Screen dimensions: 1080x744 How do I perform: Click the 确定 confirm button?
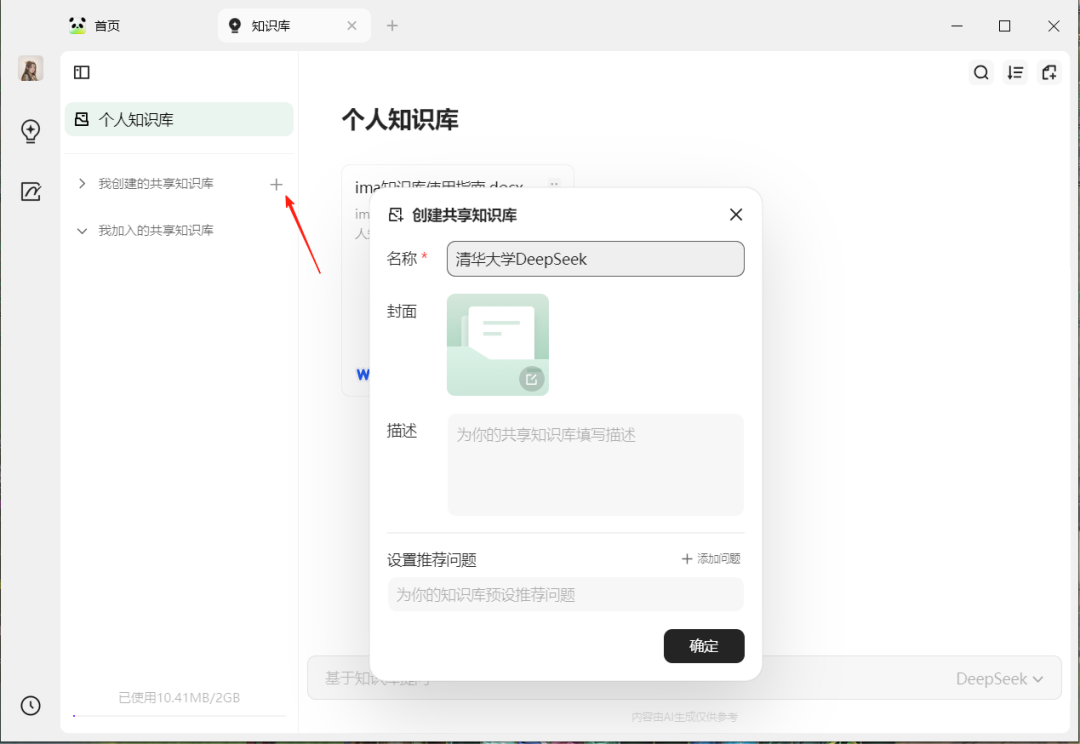(703, 646)
